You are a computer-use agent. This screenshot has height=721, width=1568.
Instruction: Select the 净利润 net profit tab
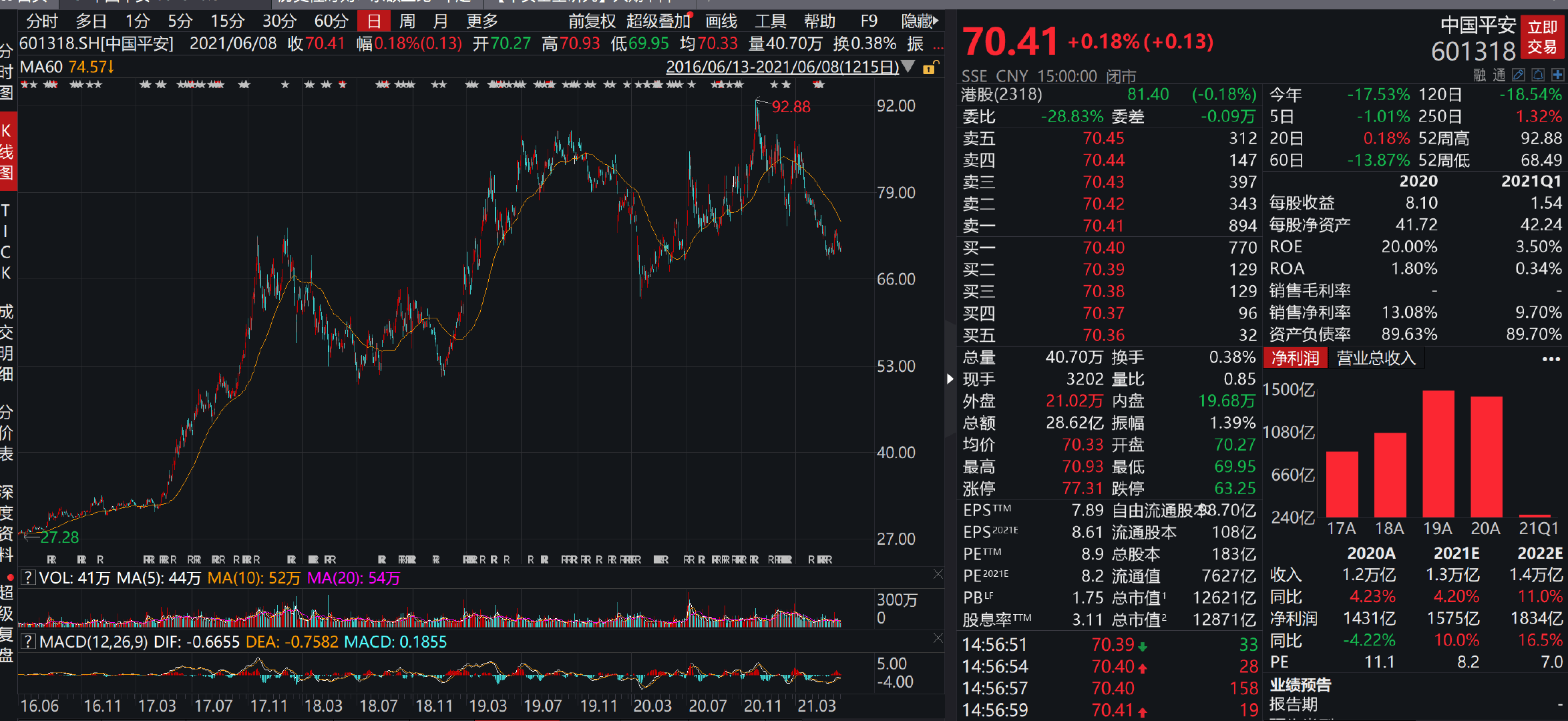(1295, 358)
